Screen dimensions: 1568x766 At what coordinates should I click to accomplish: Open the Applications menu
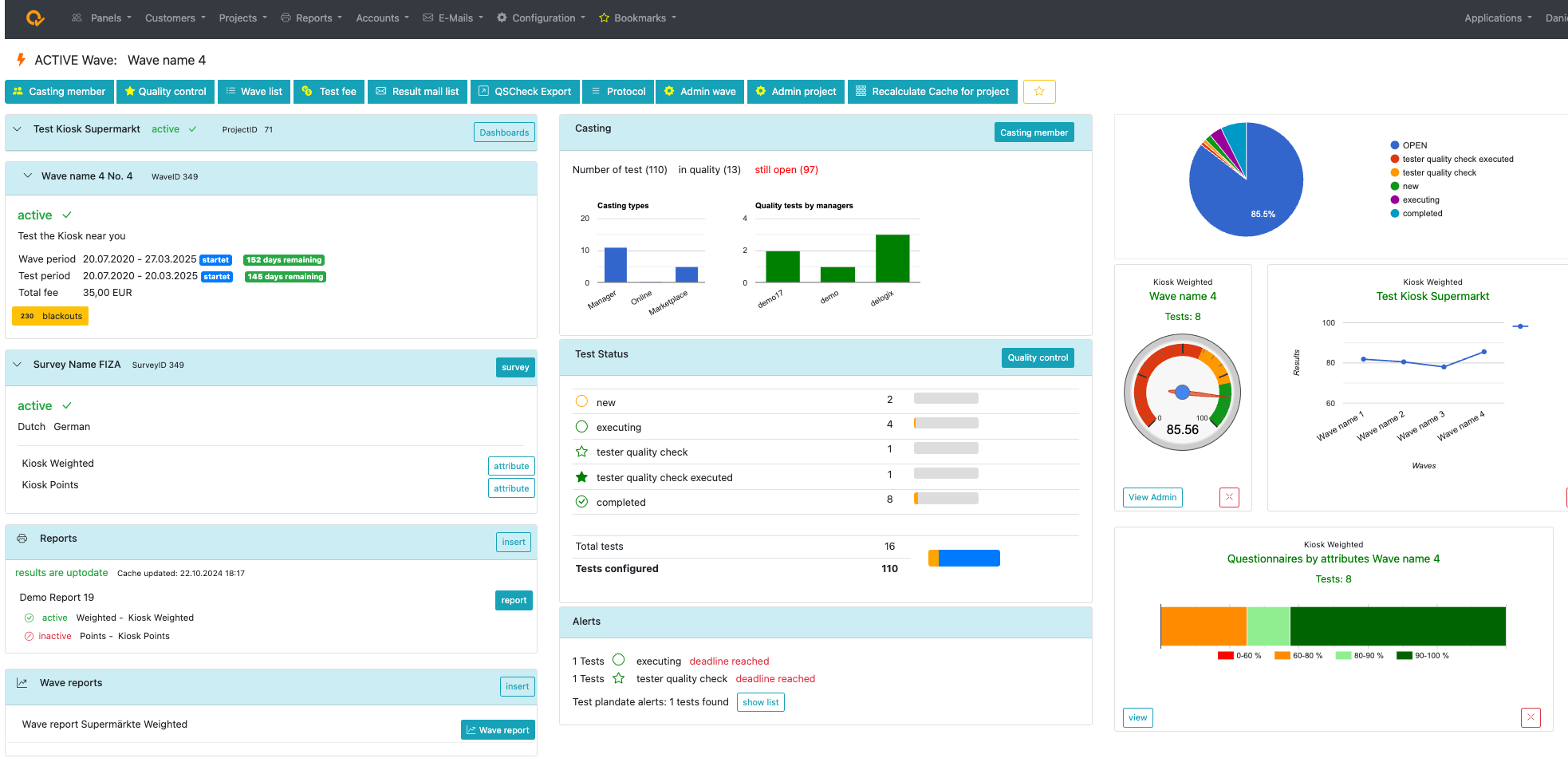tap(1498, 18)
